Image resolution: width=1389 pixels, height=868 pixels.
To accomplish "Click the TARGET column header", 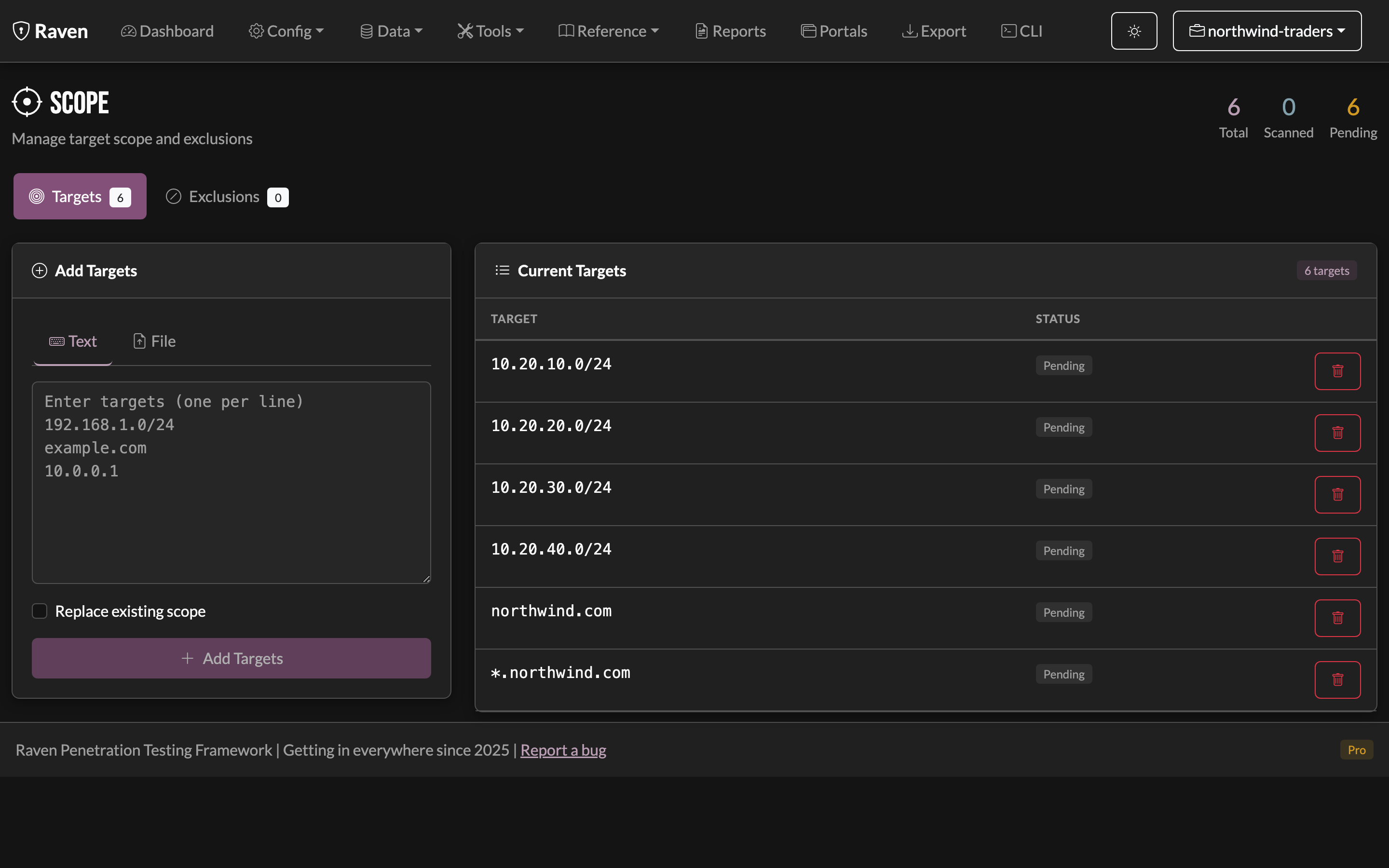I will [x=514, y=319].
